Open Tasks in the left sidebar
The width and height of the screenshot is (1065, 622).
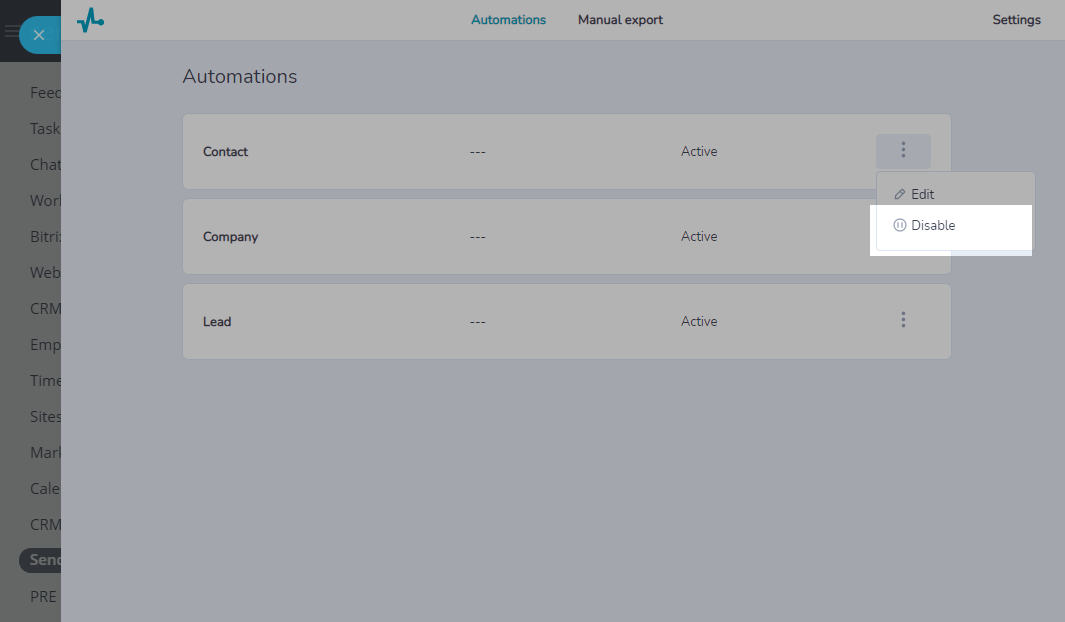(x=45, y=129)
